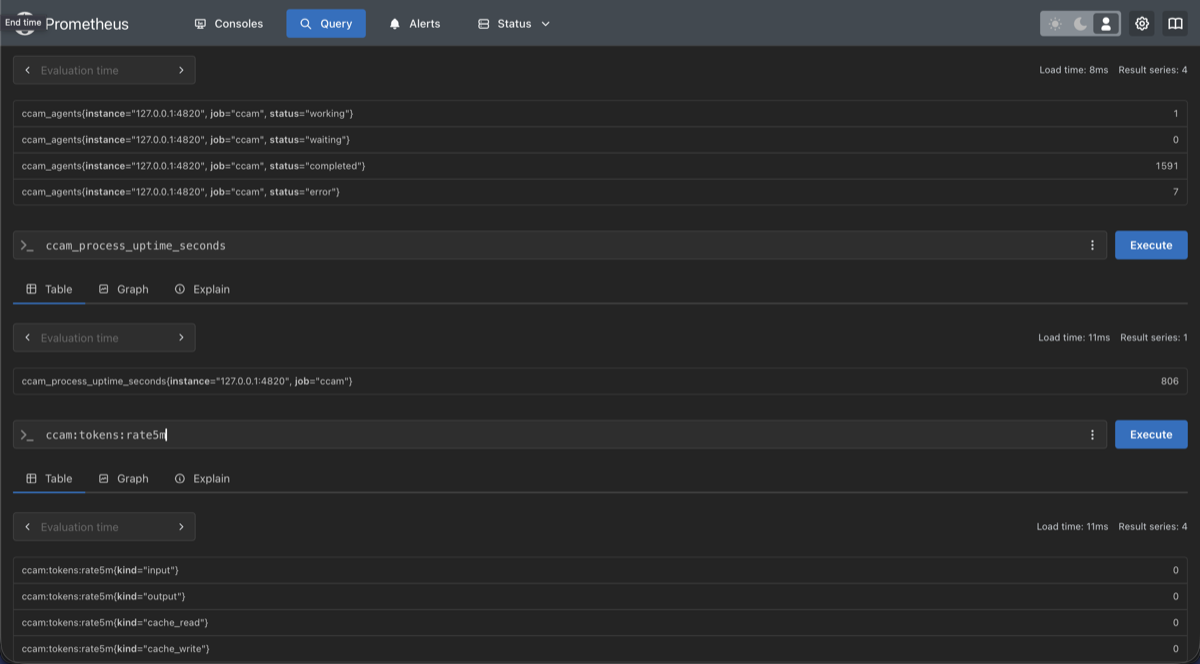Click "Load time: 8ms" text

pos(1074,70)
